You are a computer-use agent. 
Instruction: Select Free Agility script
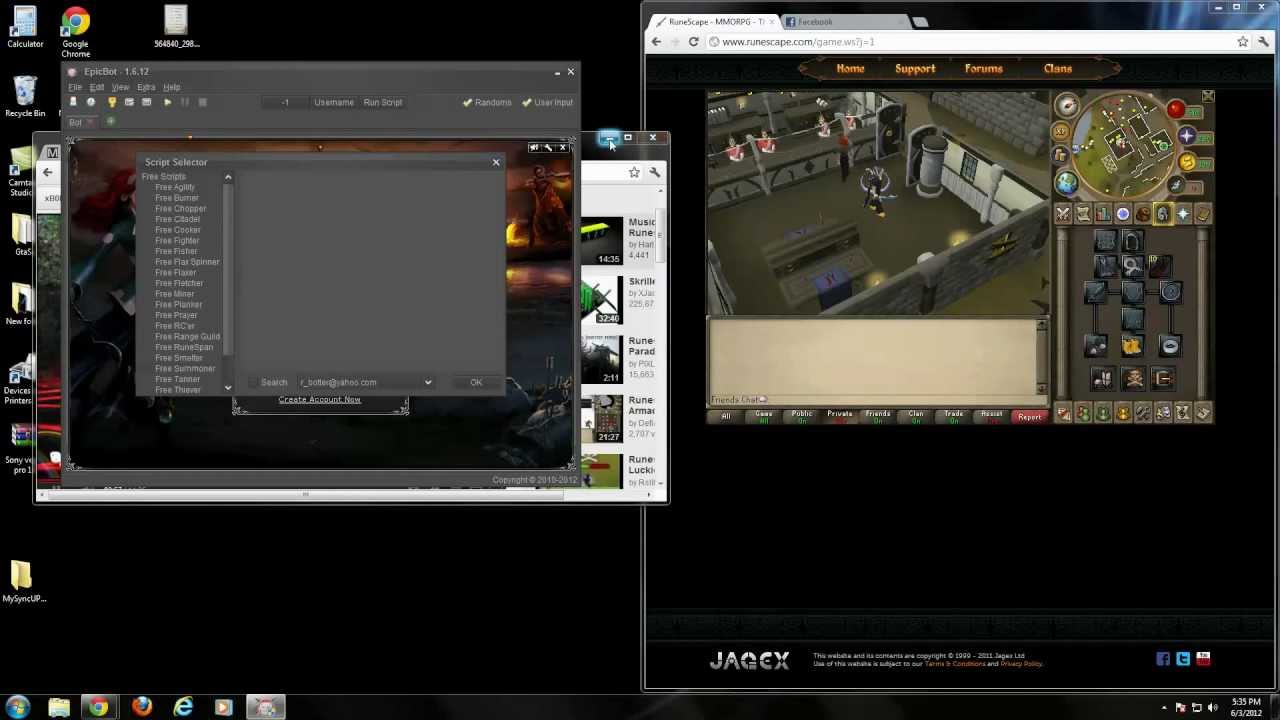click(x=175, y=187)
